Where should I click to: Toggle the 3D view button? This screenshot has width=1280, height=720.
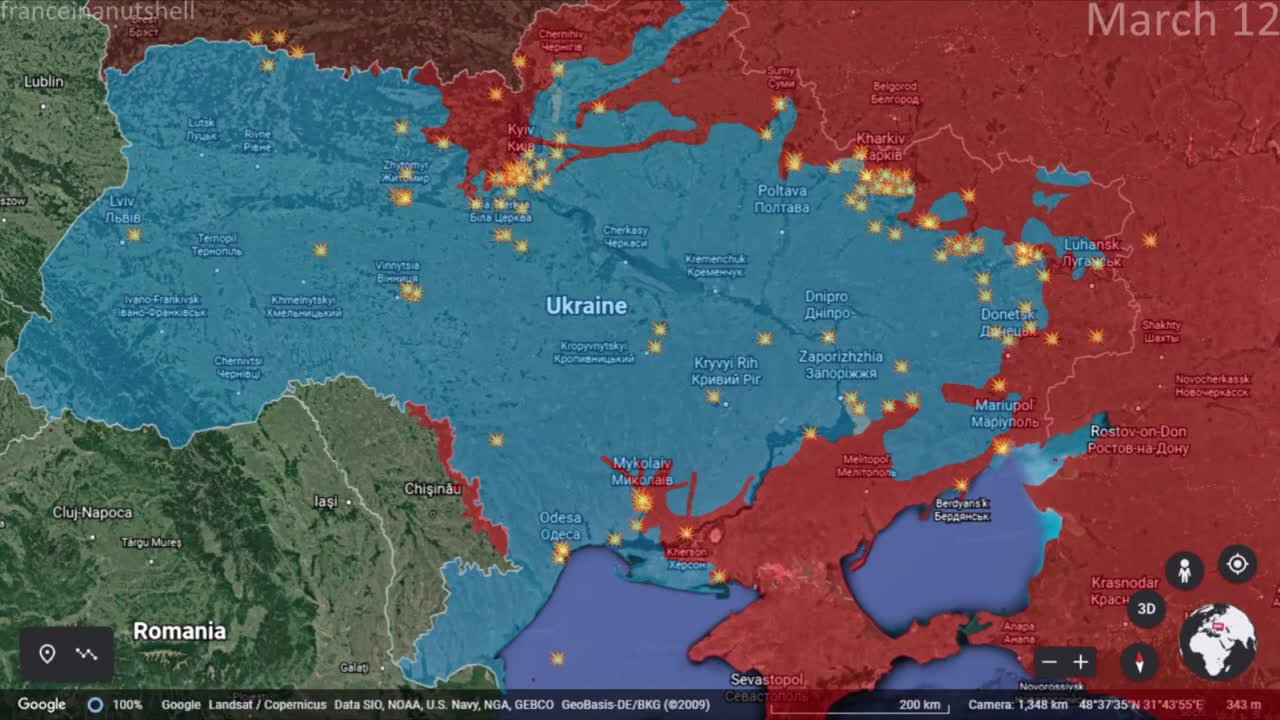(x=1146, y=608)
